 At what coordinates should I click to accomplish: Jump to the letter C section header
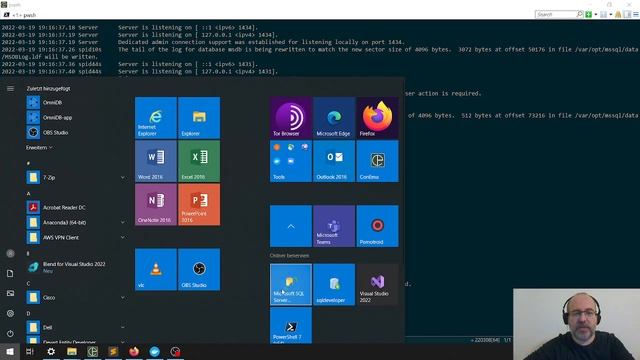(x=29, y=283)
